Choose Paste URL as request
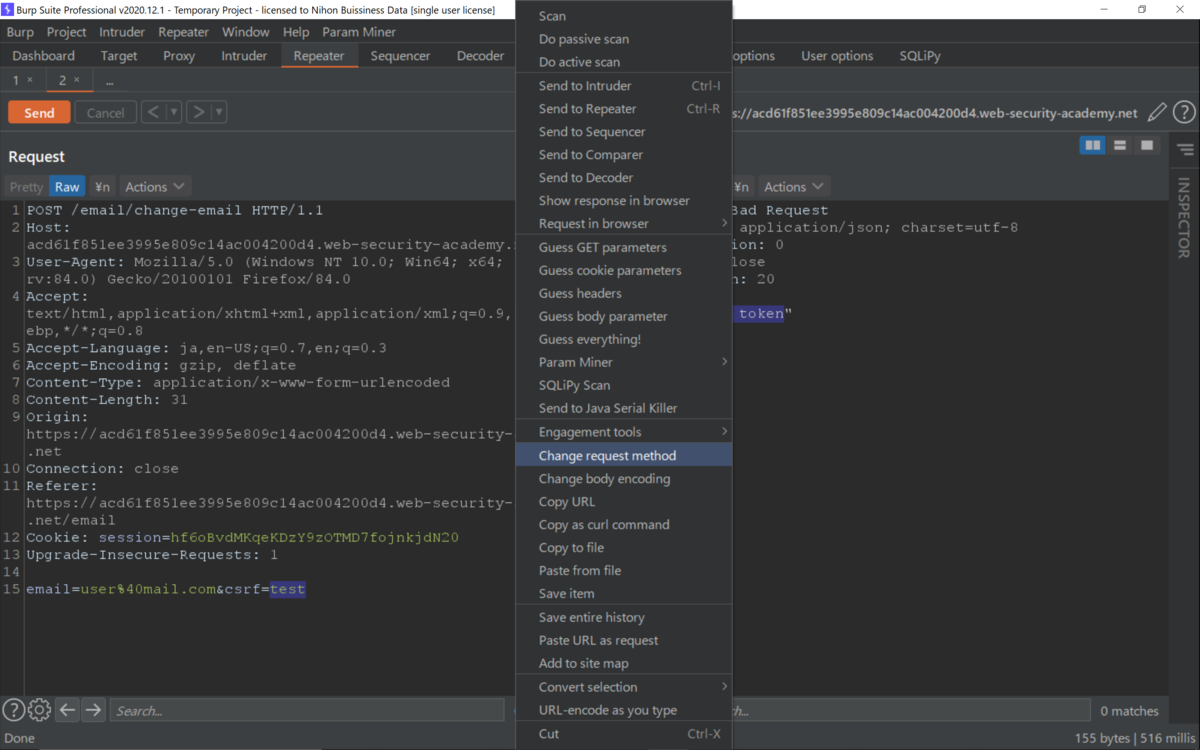The image size is (1200, 750). [623, 640]
